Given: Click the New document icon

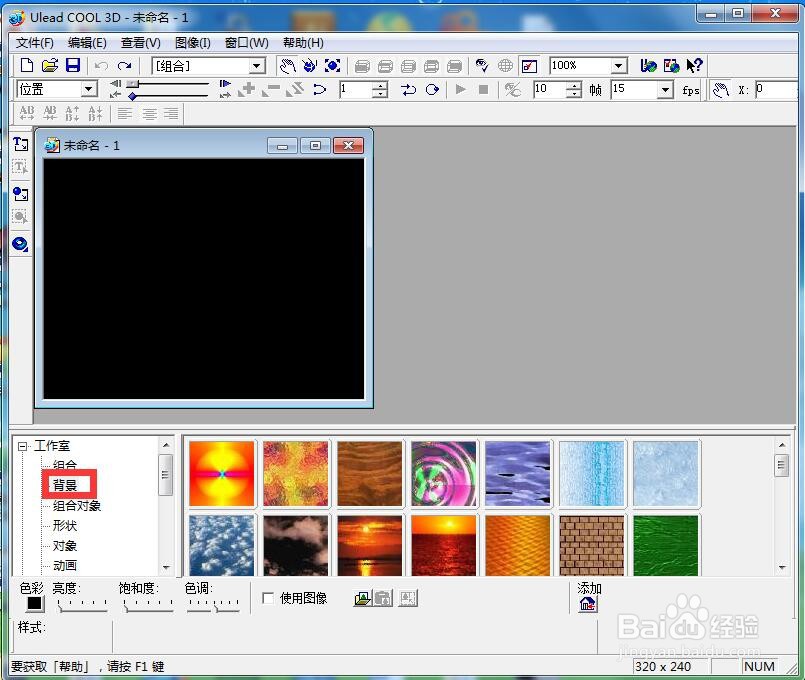Looking at the screenshot, I should (27, 65).
